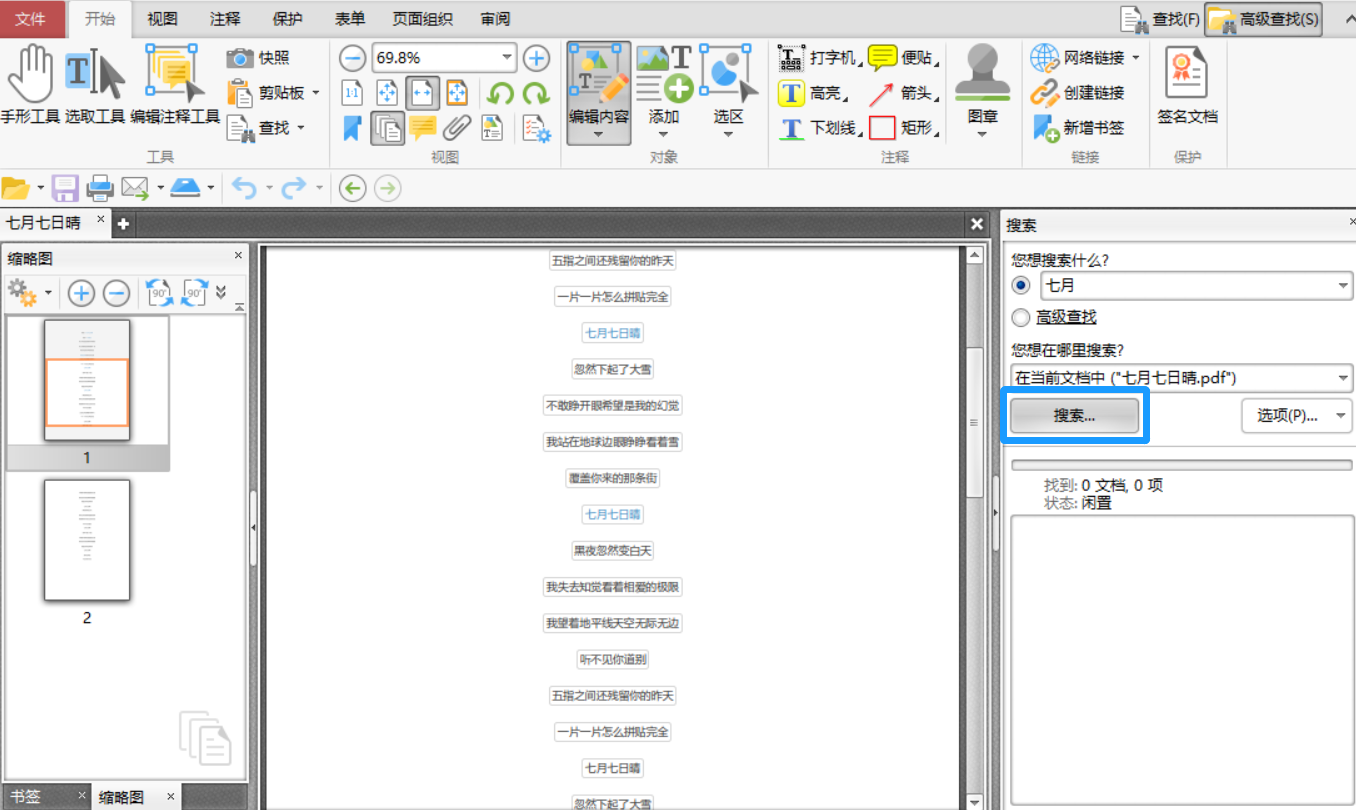1356x810 pixels.
Task: Switch to the Bookmarks (书签) panel tab
Action: click(x=27, y=797)
